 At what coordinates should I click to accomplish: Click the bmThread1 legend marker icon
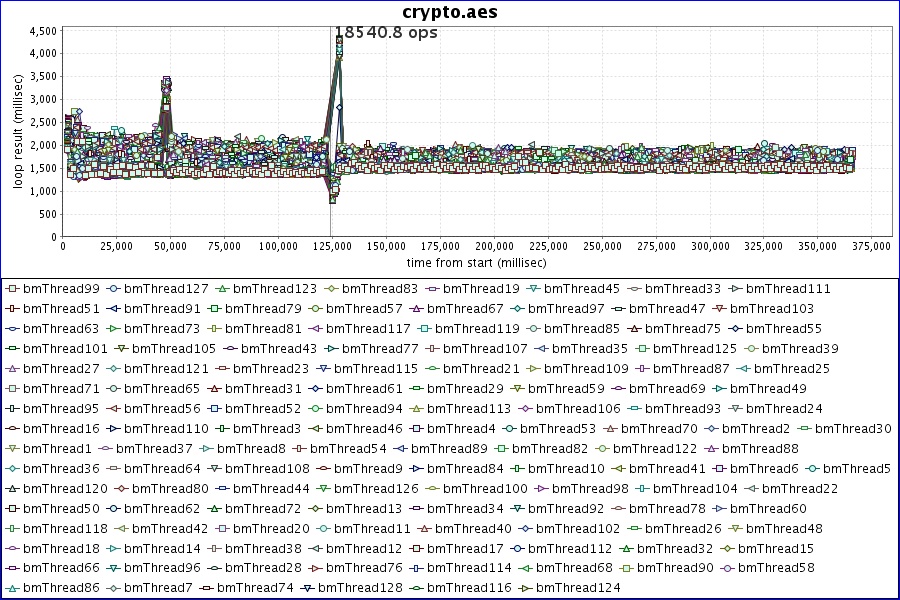[12, 449]
